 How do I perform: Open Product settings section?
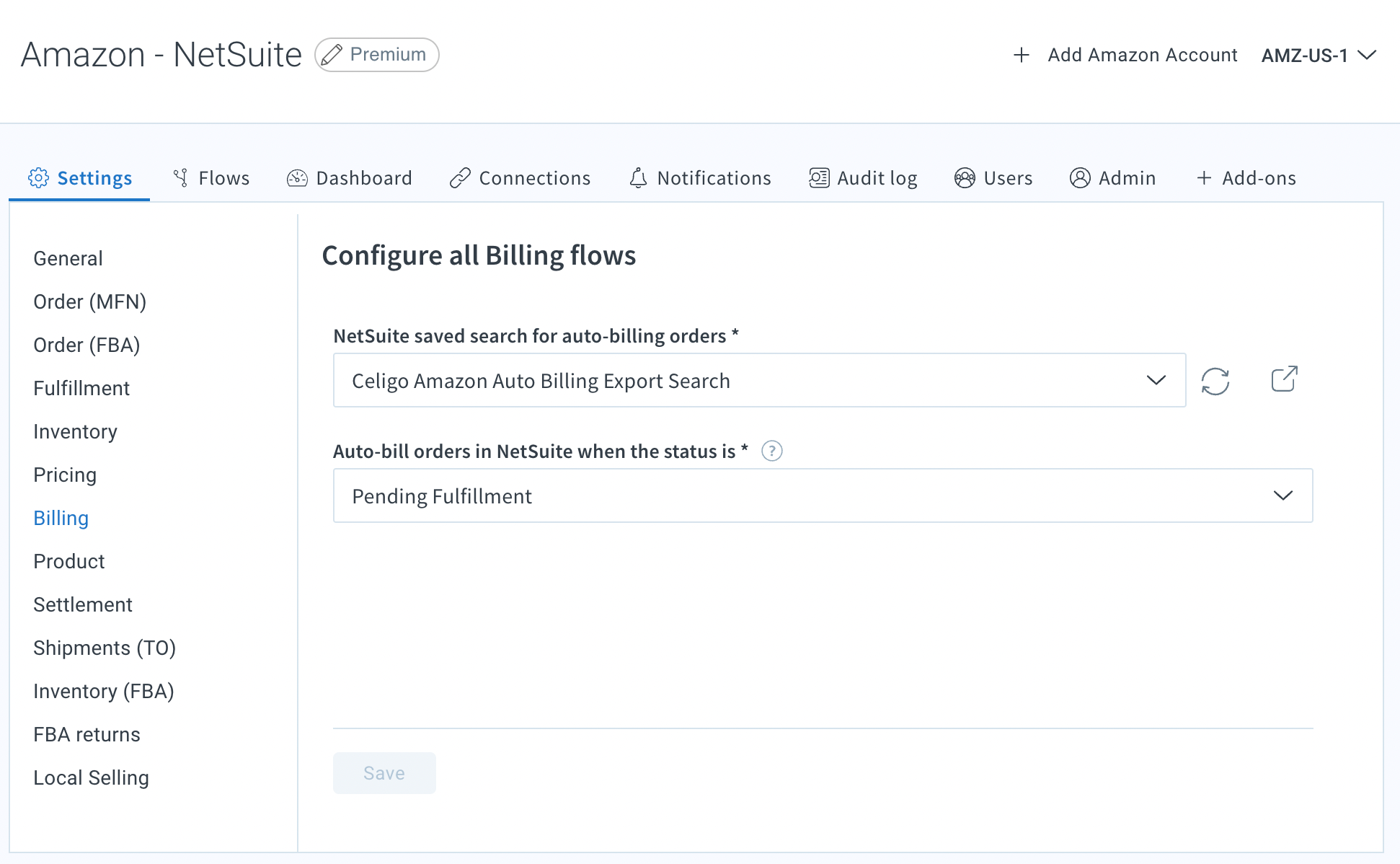[x=69, y=561]
